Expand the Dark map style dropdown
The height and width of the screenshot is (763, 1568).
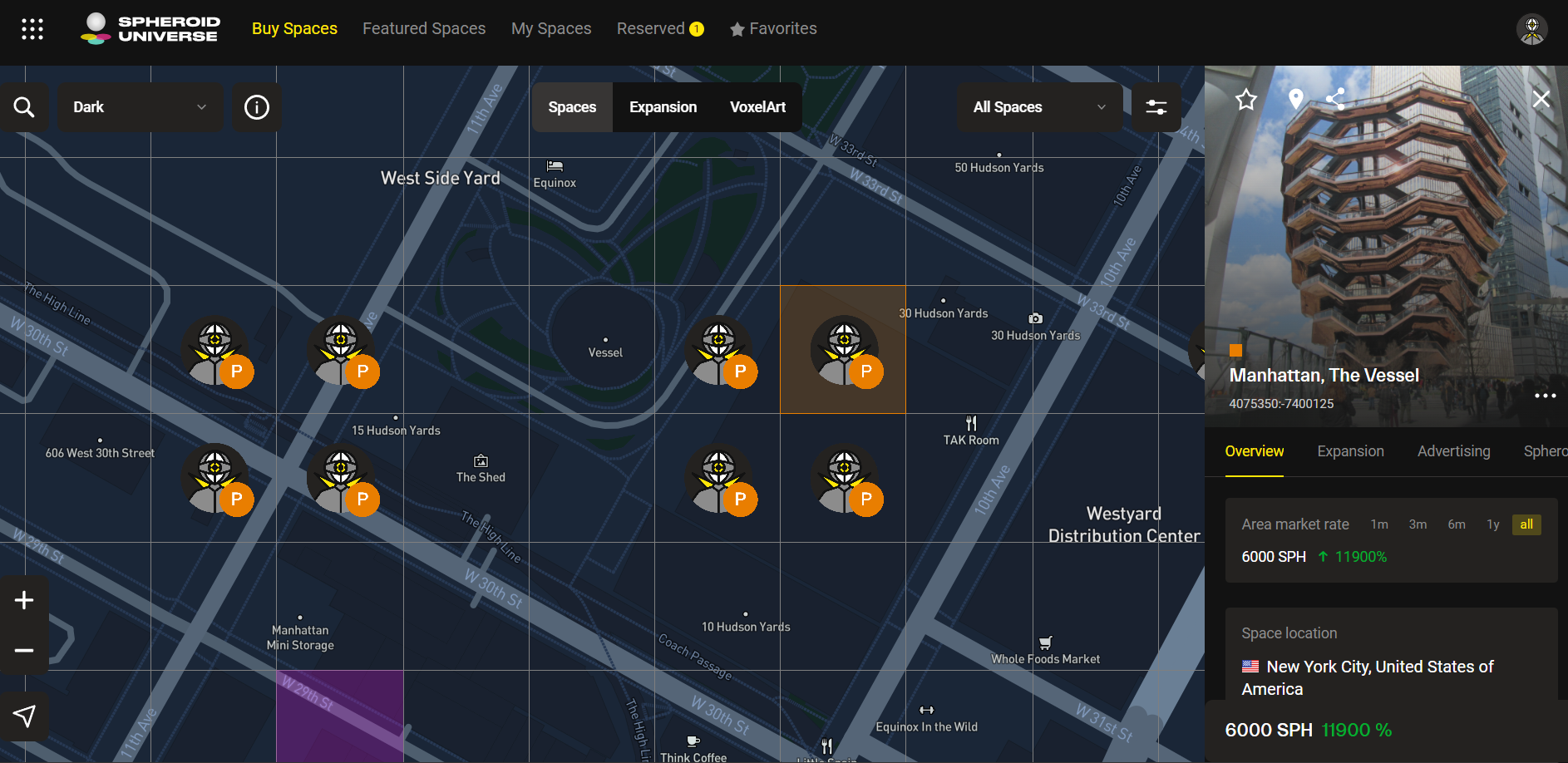[x=140, y=107]
